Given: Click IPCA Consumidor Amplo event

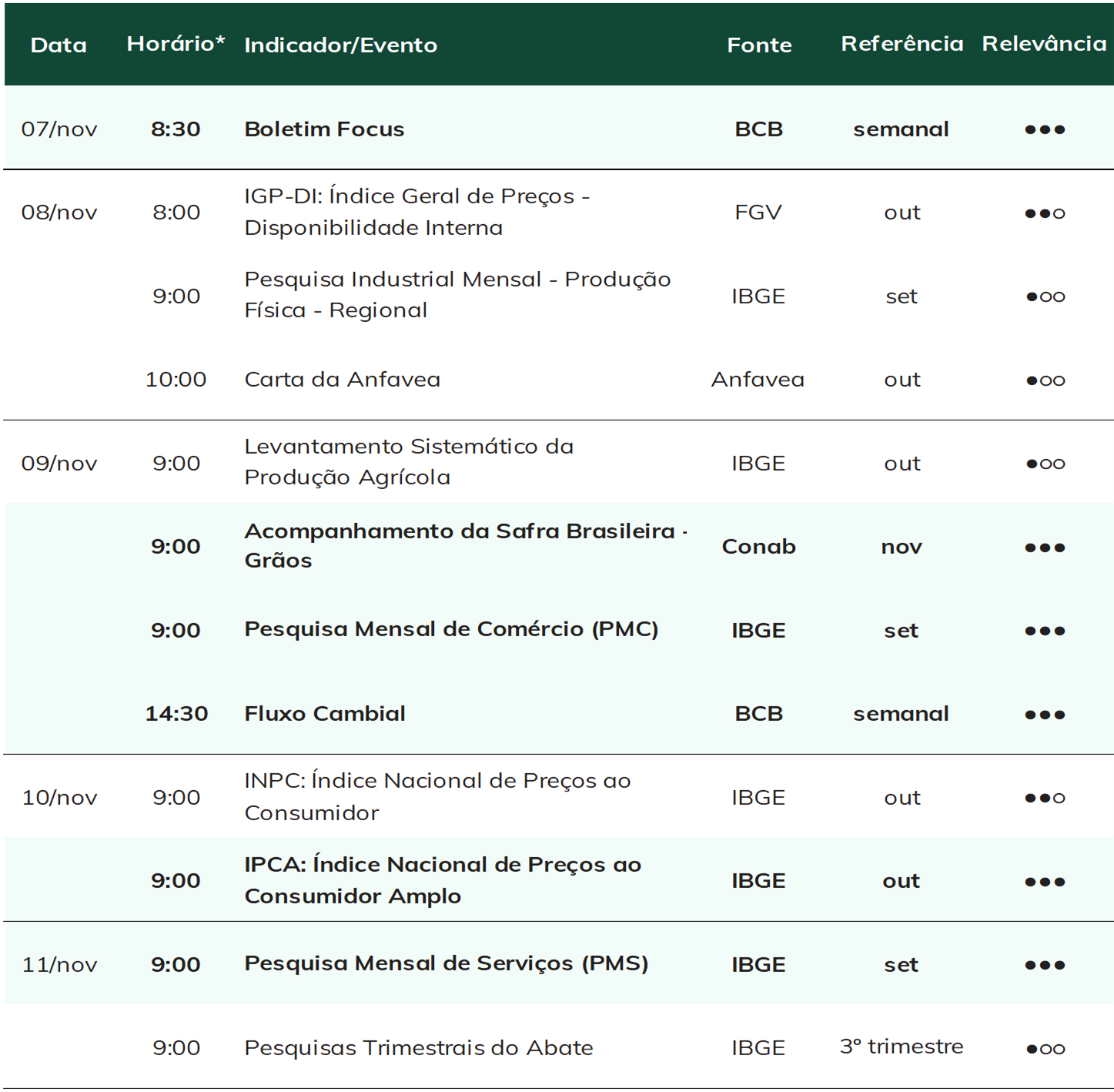Looking at the screenshot, I should 443,879.
